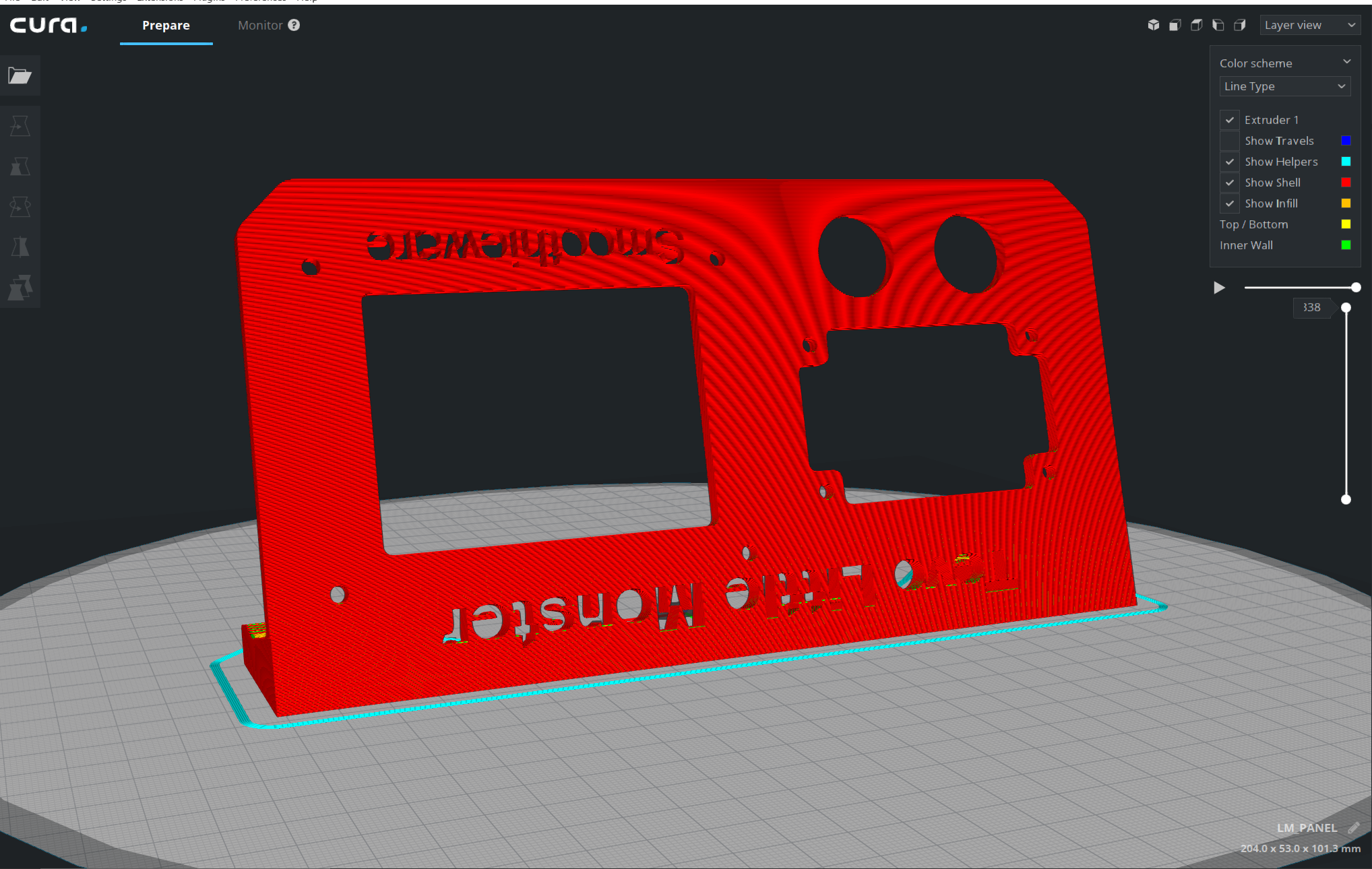Switch to the Monitor tab
Viewport: 1372px width, 869px height.
pyautogui.click(x=259, y=26)
